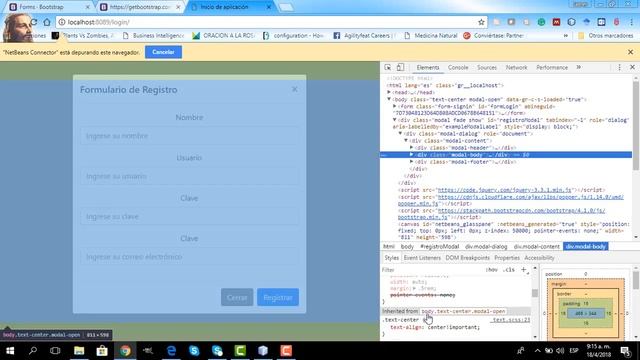Click the DevTools inspect element picker icon
Image resolution: width=640 pixels, height=360 pixels.
[x=388, y=67]
